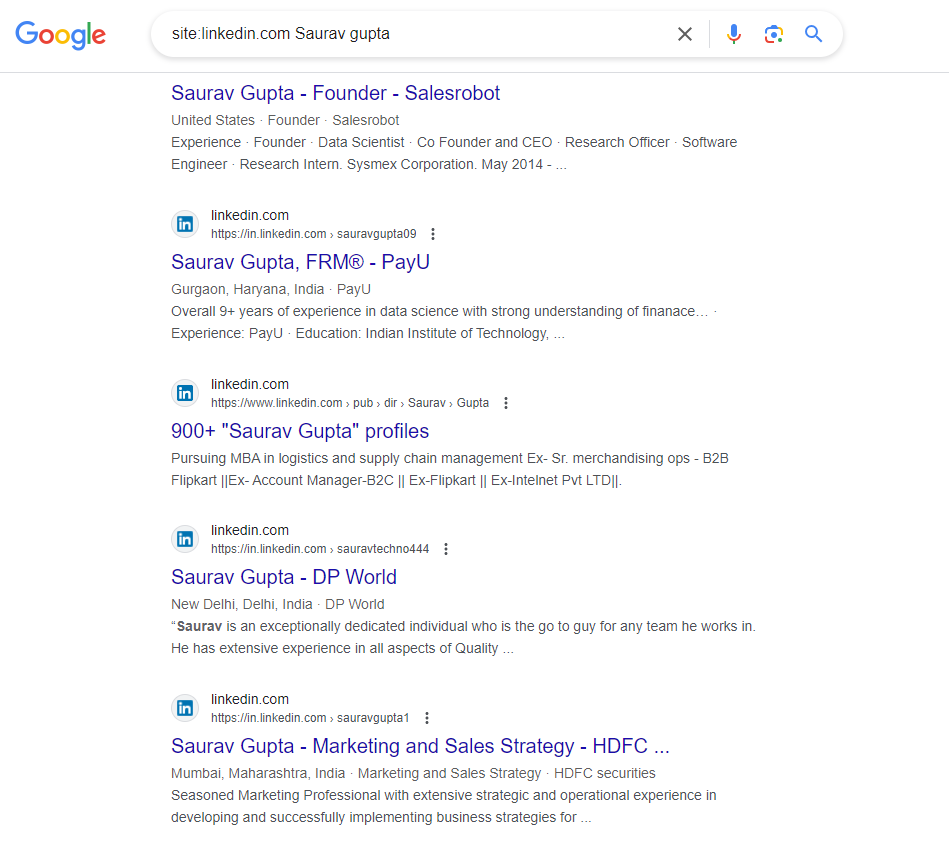Open the 900+ Saurav Gupta profiles page
Image resolution: width=949 pixels, height=843 pixels.
click(299, 430)
